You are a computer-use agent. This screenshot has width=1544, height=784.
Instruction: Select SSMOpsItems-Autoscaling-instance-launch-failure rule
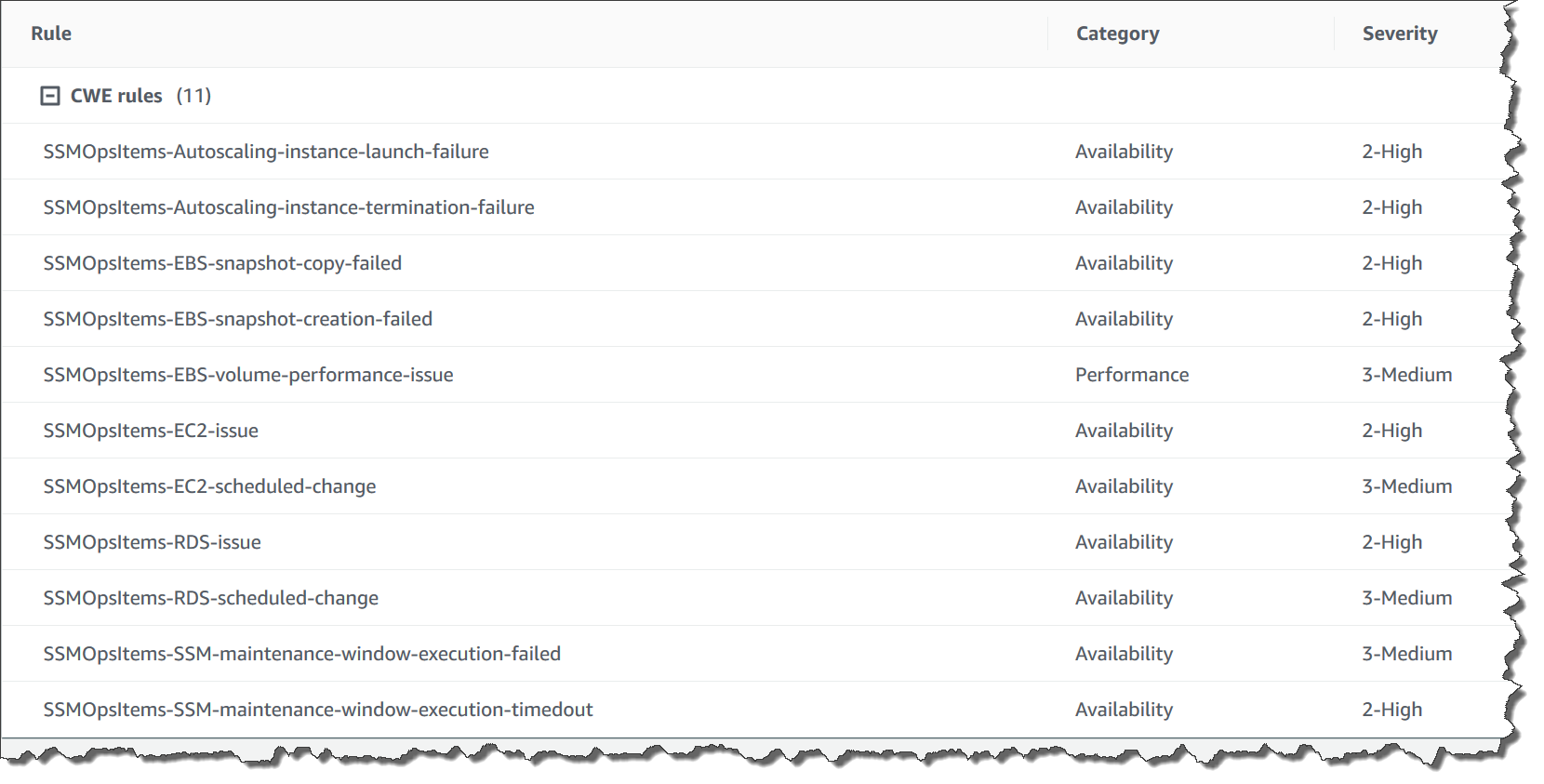click(266, 152)
